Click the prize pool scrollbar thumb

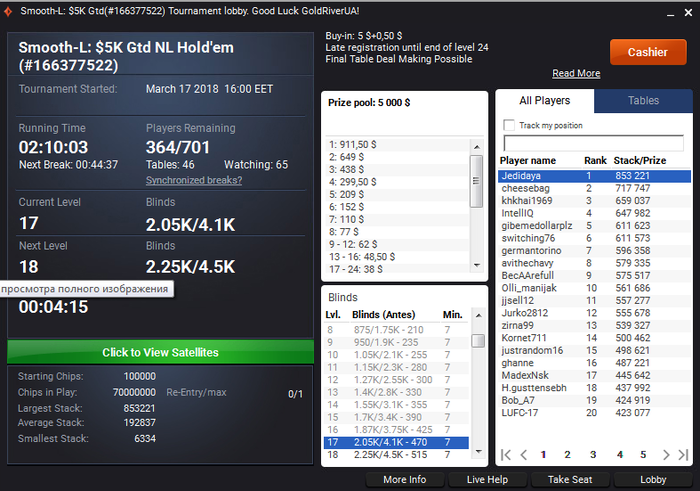(476, 181)
